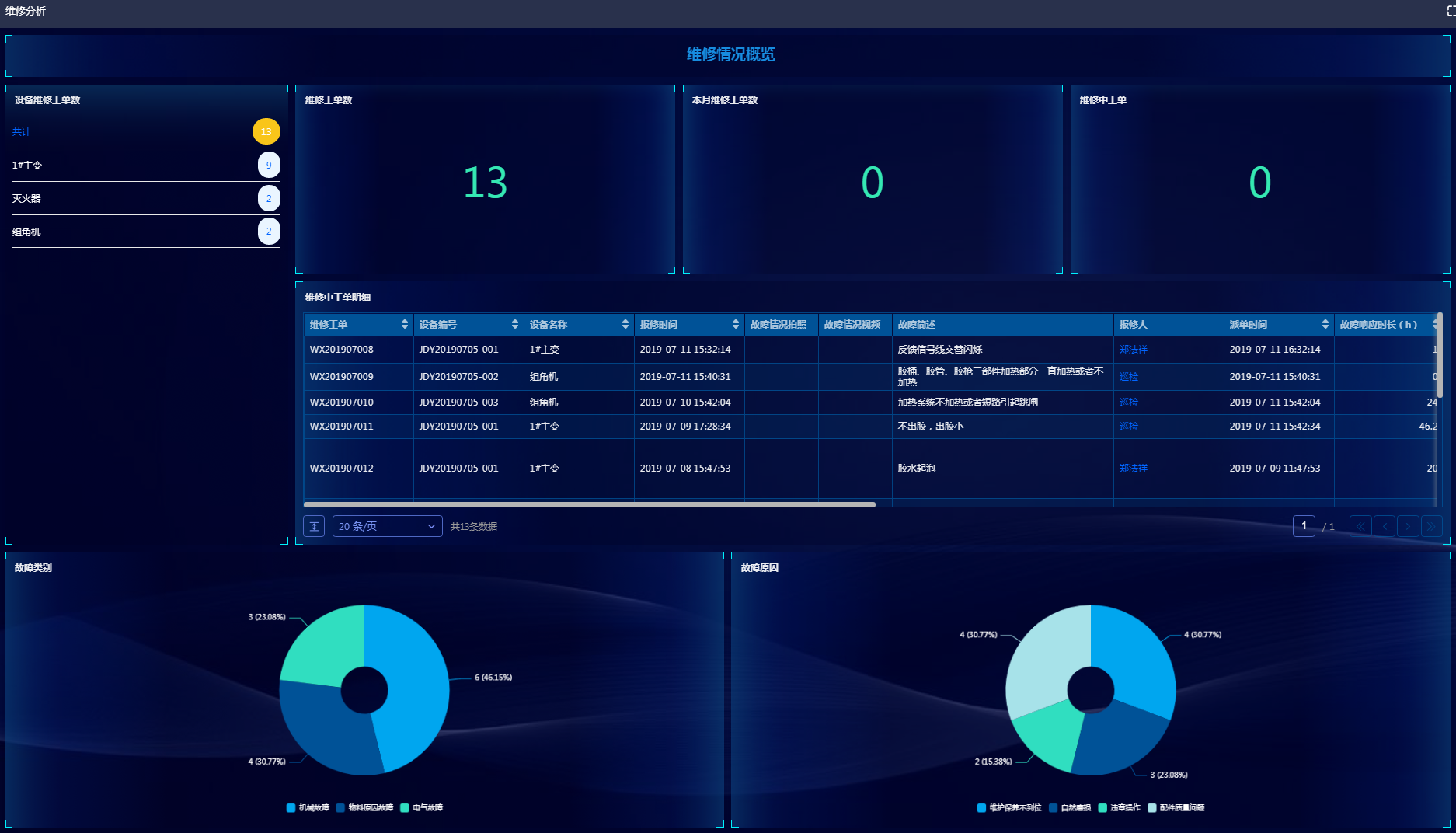
Task: Click the 维修中工单 value 0
Action: [1260, 183]
